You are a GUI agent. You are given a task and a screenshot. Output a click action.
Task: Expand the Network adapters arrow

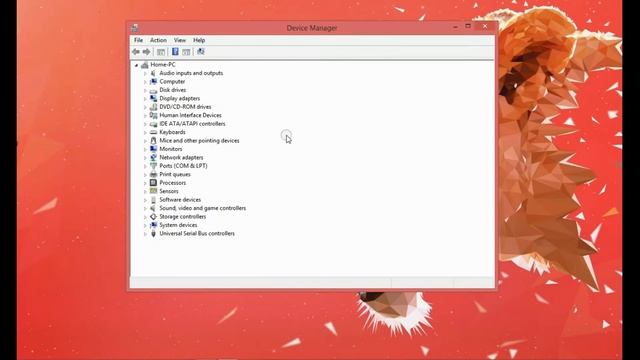click(145, 158)
